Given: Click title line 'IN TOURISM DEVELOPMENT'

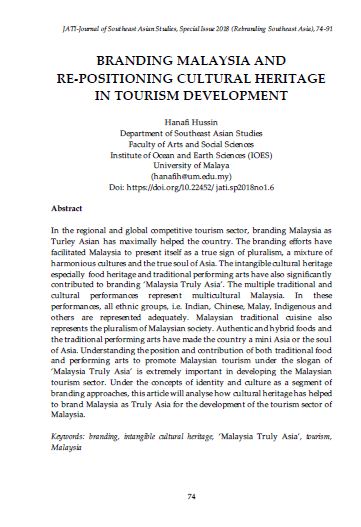Looking at the screenshot, I should (x=191, y=95).
